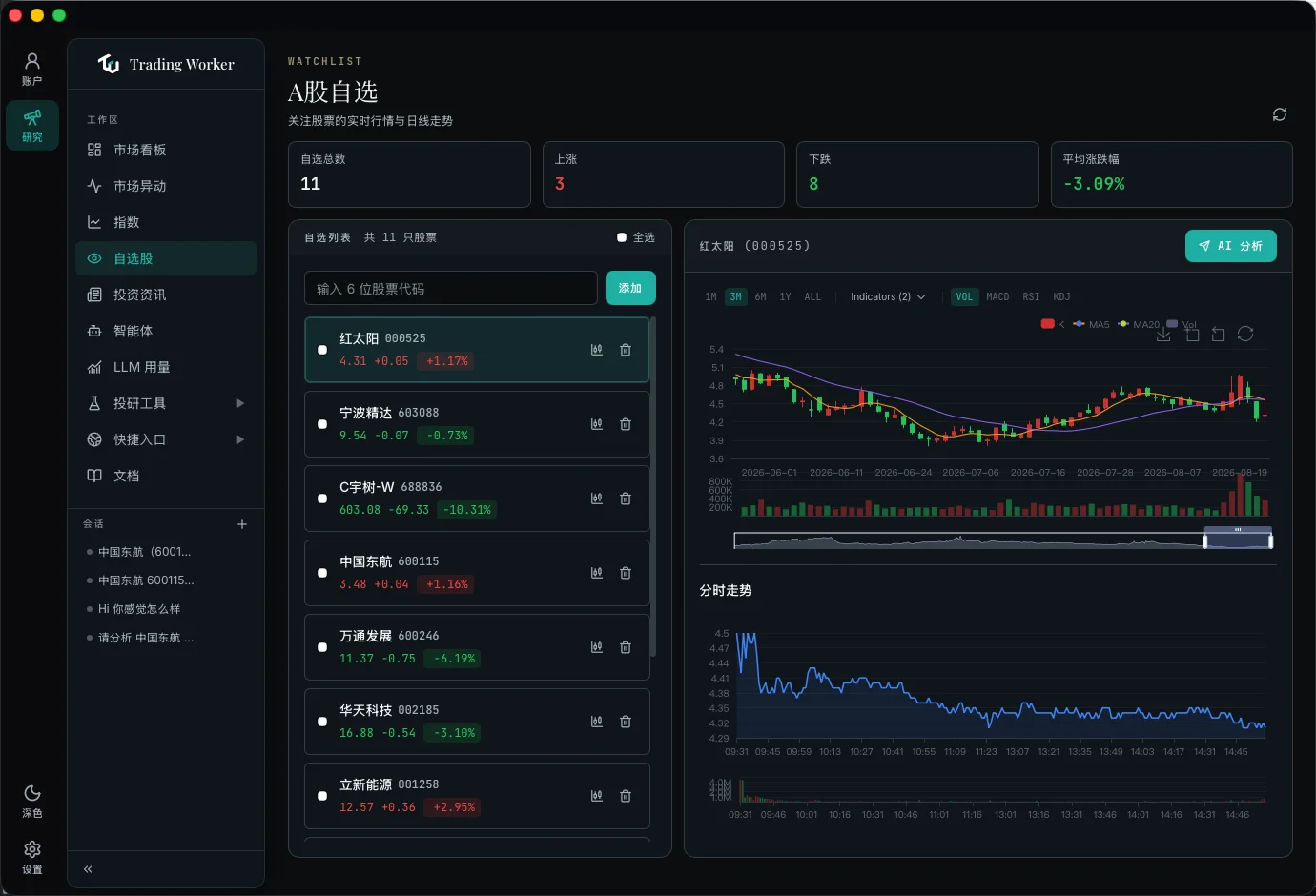Open 投资资讯 news page
Viewport: 1316px width, 896px height.
[x=166, y=295]
